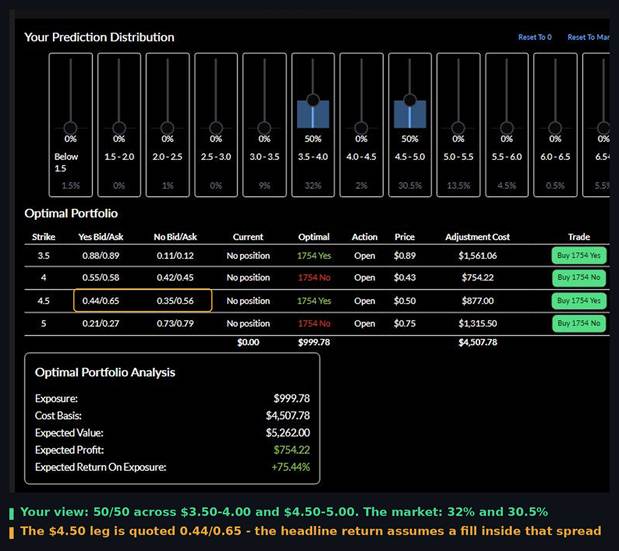This screenshot has width=619, height=551.
Task: Click the $754.22 adjustment cost cell
Action: tap(478, 277)
